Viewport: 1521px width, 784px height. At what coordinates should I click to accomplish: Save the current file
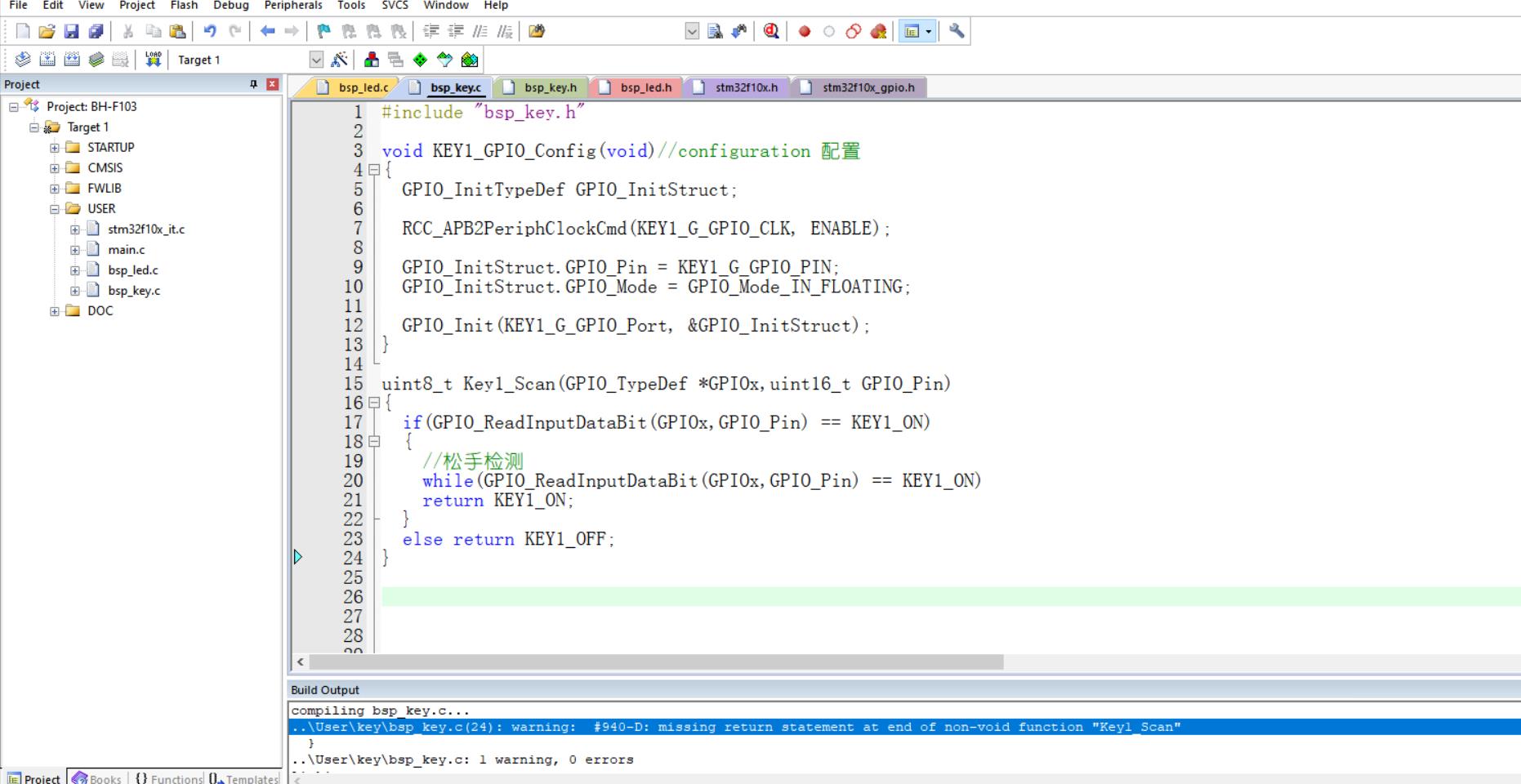click(x=71, y=31)
